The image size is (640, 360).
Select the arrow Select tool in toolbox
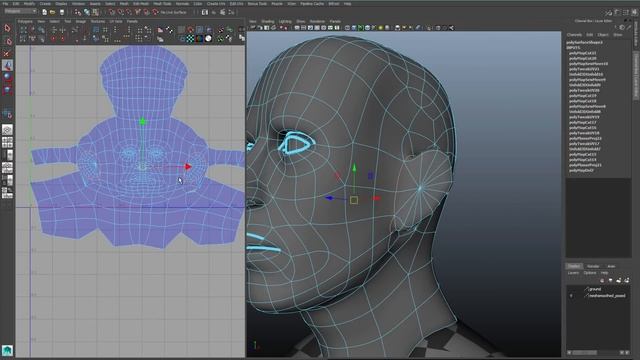pyautogui.click(x=7, y=28)
